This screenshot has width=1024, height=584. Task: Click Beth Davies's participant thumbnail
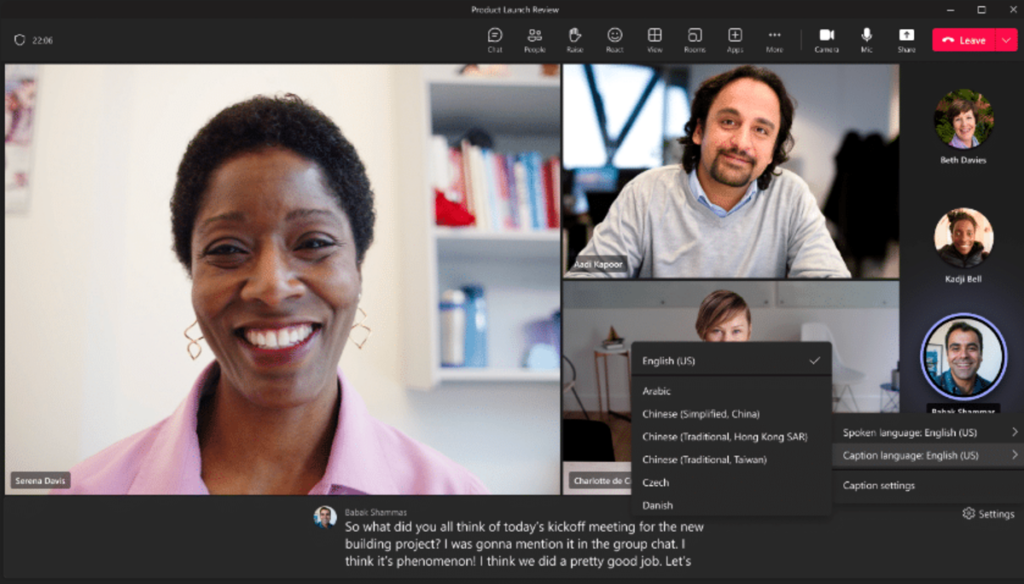963,120
